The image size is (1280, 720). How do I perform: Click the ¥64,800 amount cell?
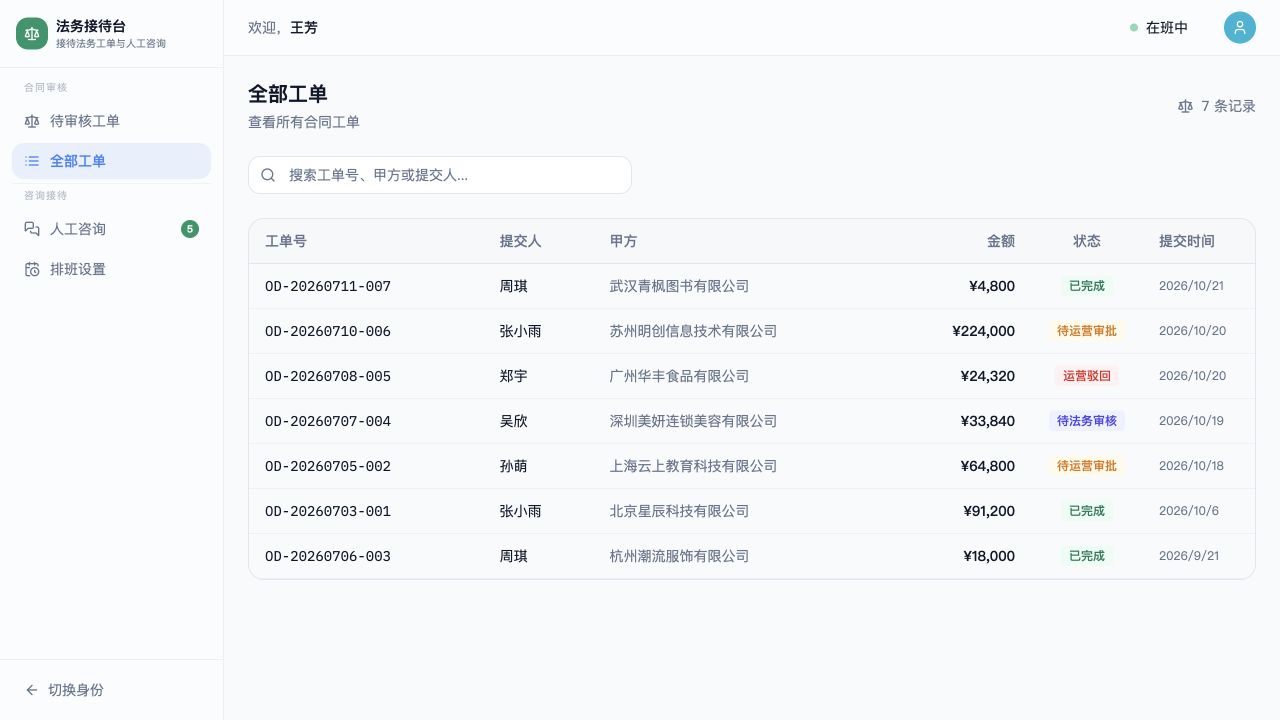[x=988, y=466]
